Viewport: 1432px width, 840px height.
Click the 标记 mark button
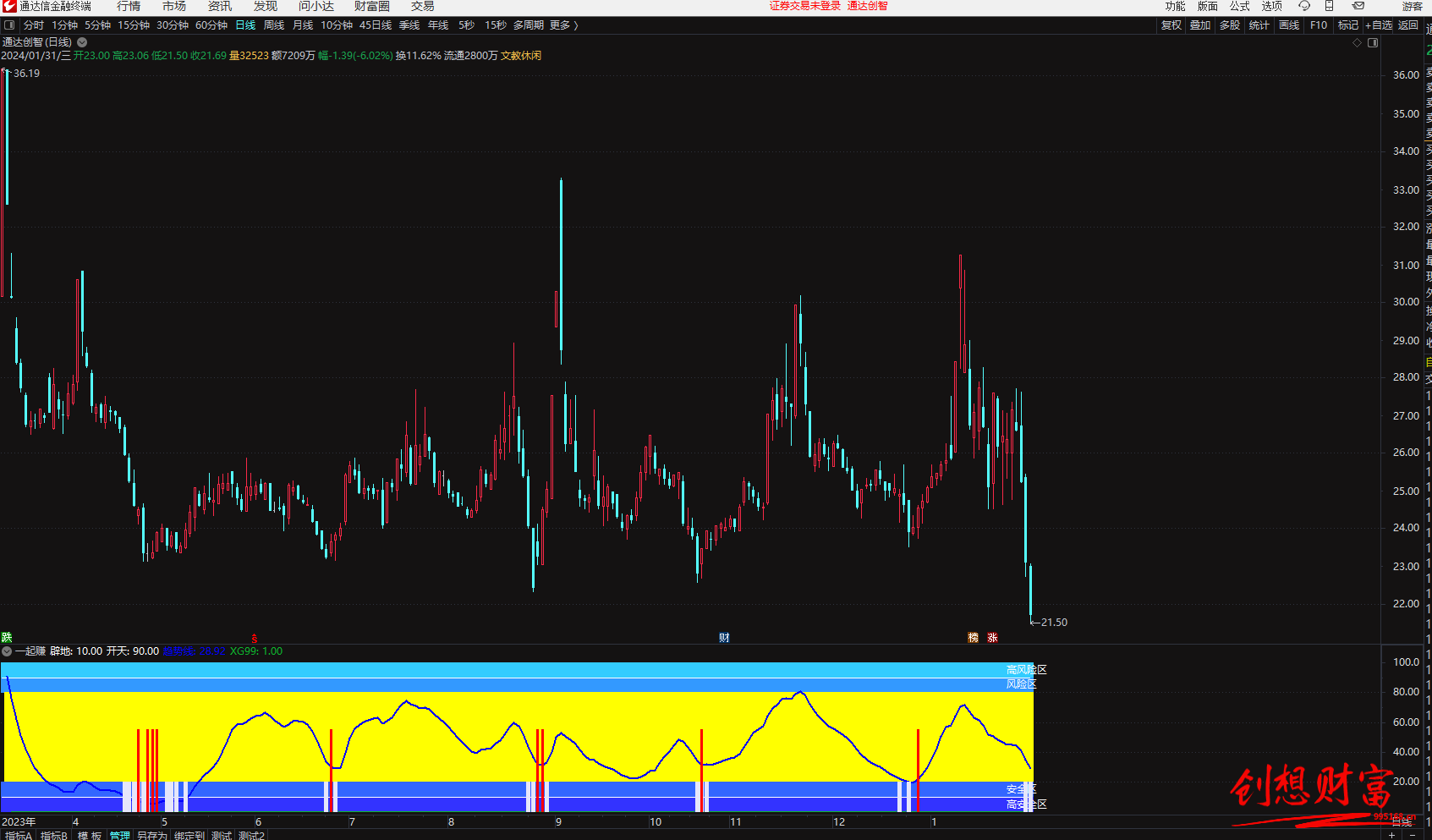click(x=1348, y=25)
